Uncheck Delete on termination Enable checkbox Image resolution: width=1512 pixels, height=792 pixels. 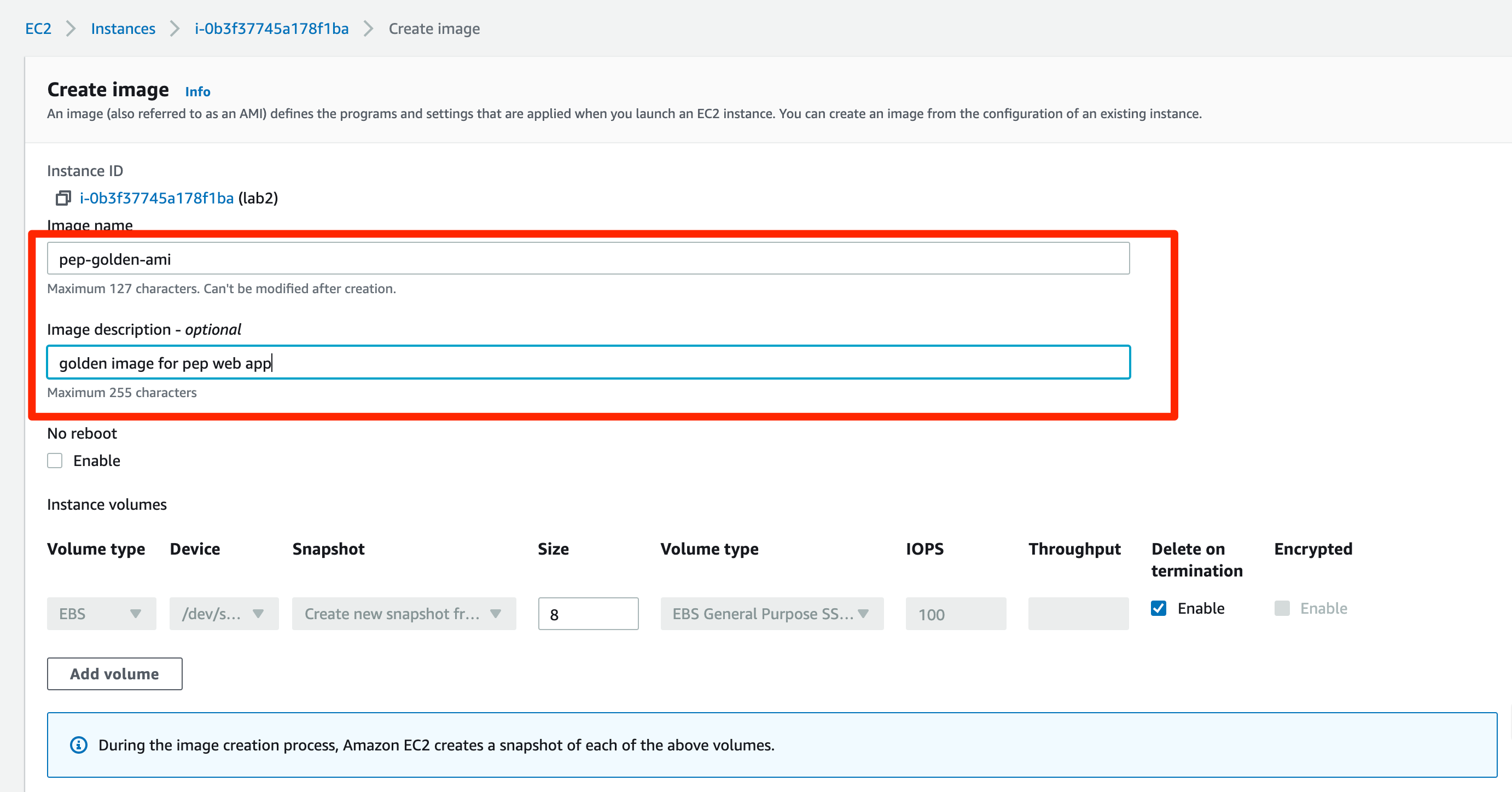click(x=1159, y=608)
